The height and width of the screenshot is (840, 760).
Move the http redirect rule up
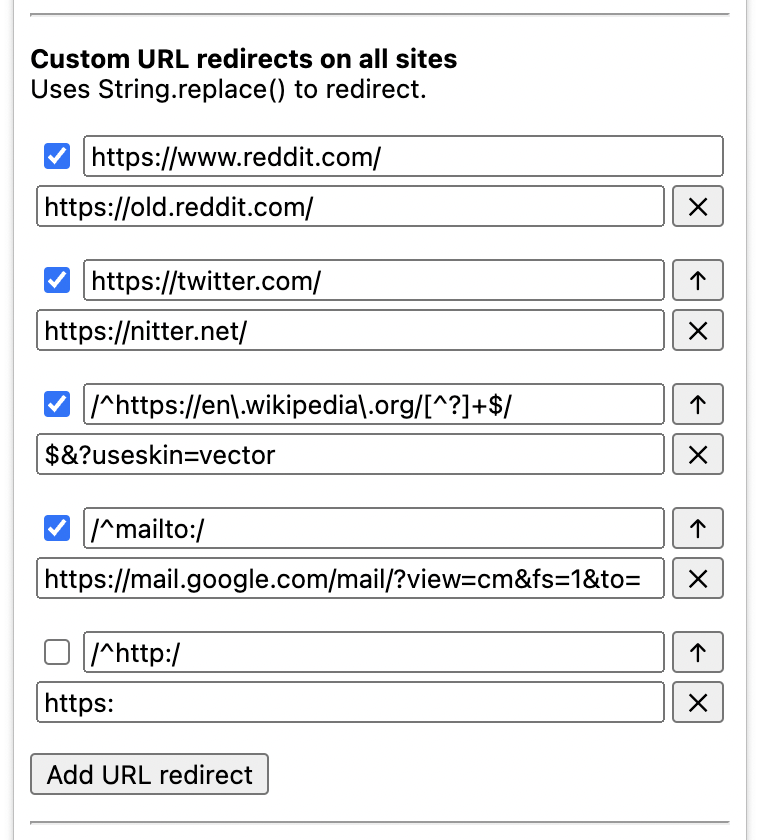697,653
